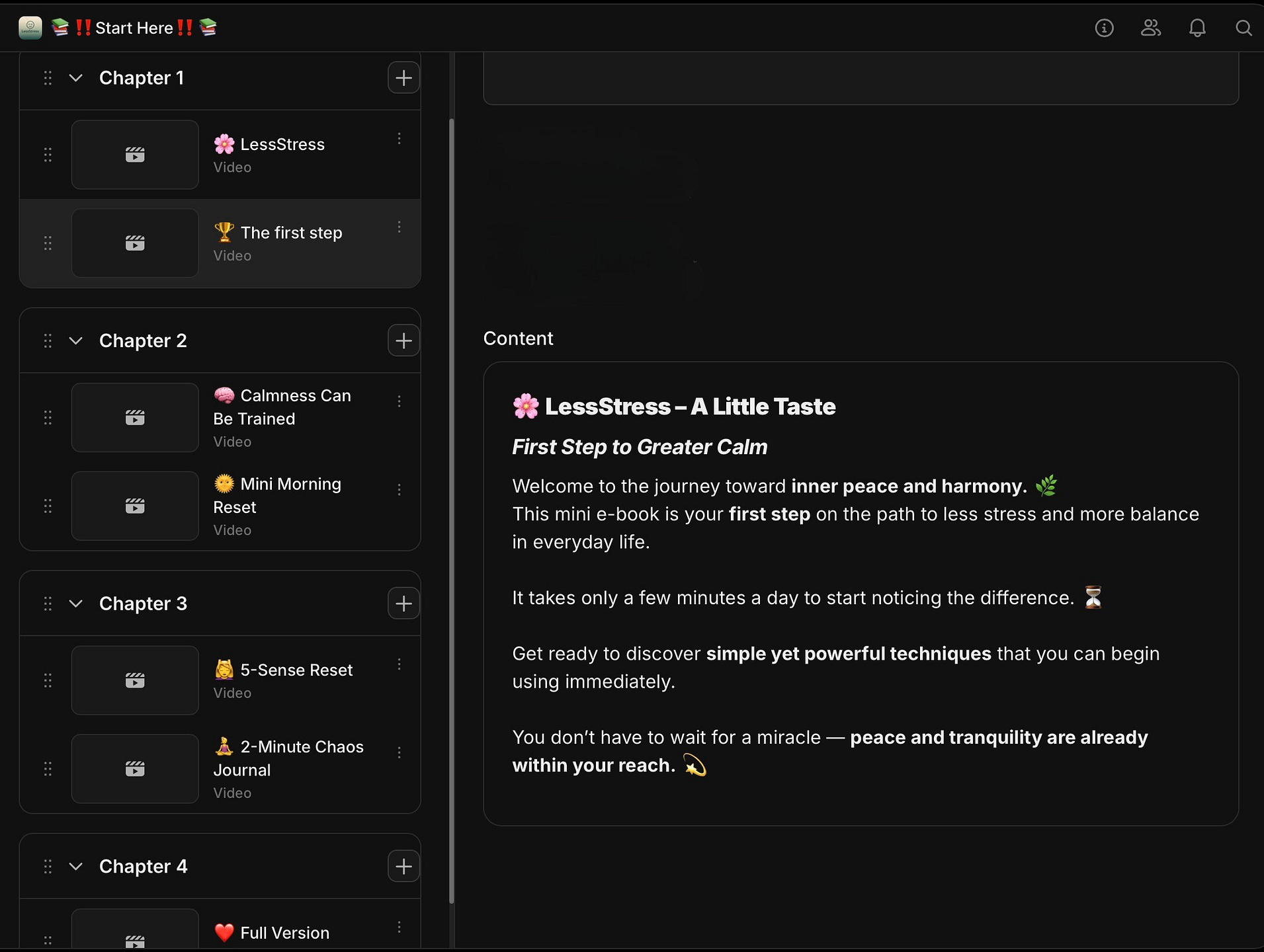Click the 'within your reach.' text
Image resolution: width=1264 pixels, height=952 pixels.
point(594,766)
